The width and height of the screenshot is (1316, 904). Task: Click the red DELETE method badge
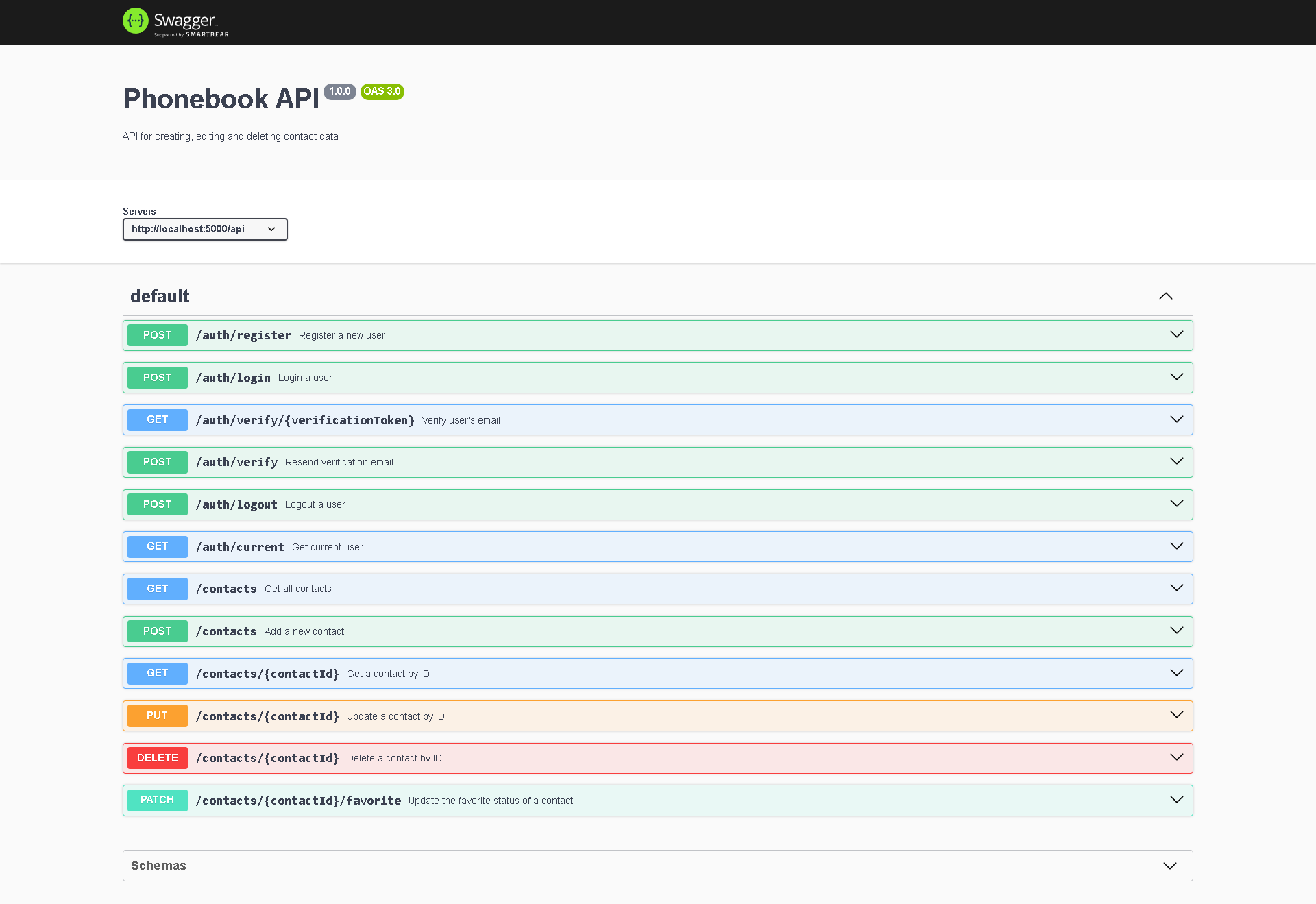[x=157, y=758]
